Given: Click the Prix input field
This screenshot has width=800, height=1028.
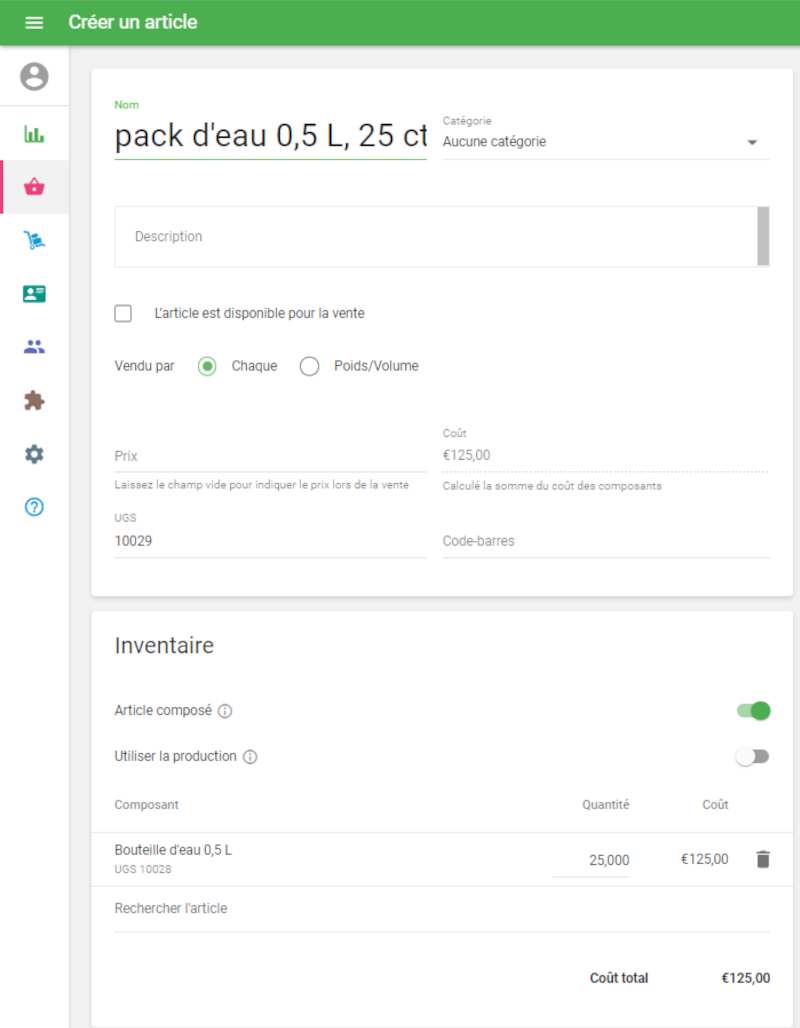Looking at the screenshot, I should [x=270, y=456].
